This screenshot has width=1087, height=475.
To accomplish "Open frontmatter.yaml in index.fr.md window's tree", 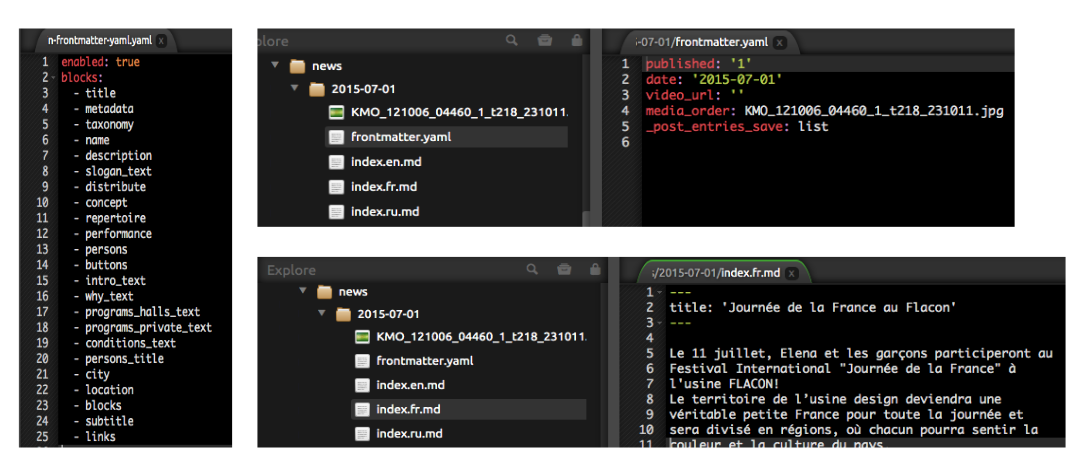I will [425, 361].
